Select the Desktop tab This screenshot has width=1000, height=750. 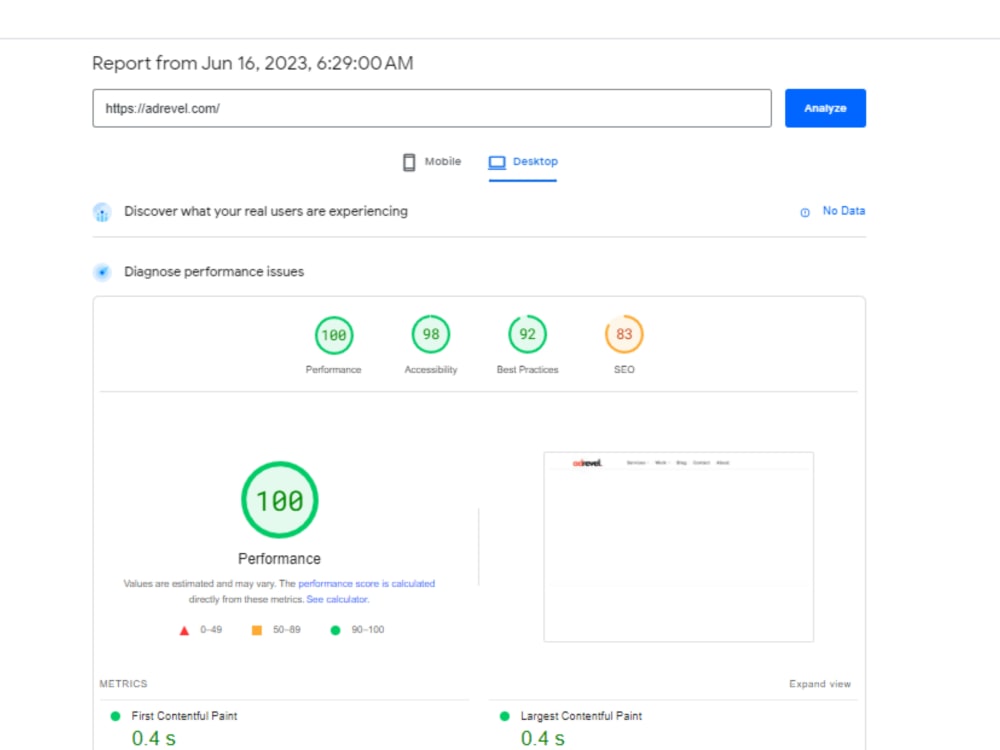(x=523, y=162)
